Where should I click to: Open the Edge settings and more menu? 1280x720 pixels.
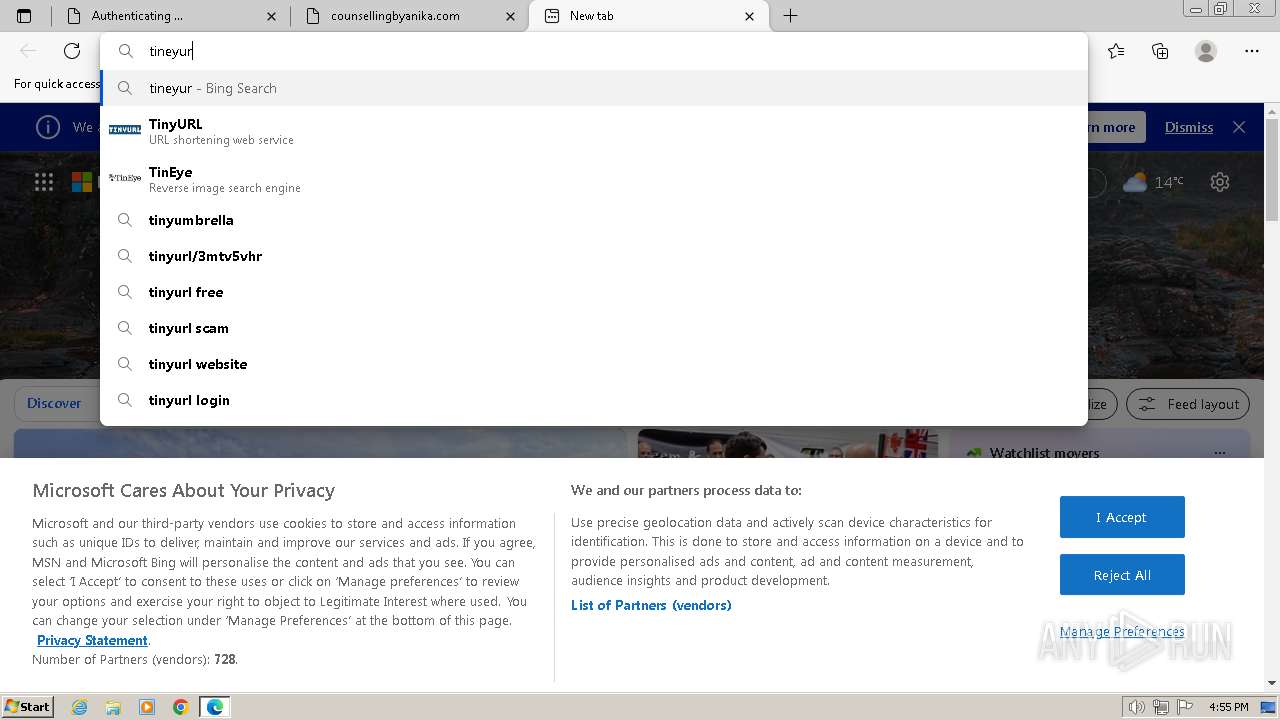click(x=1252, y=51)
